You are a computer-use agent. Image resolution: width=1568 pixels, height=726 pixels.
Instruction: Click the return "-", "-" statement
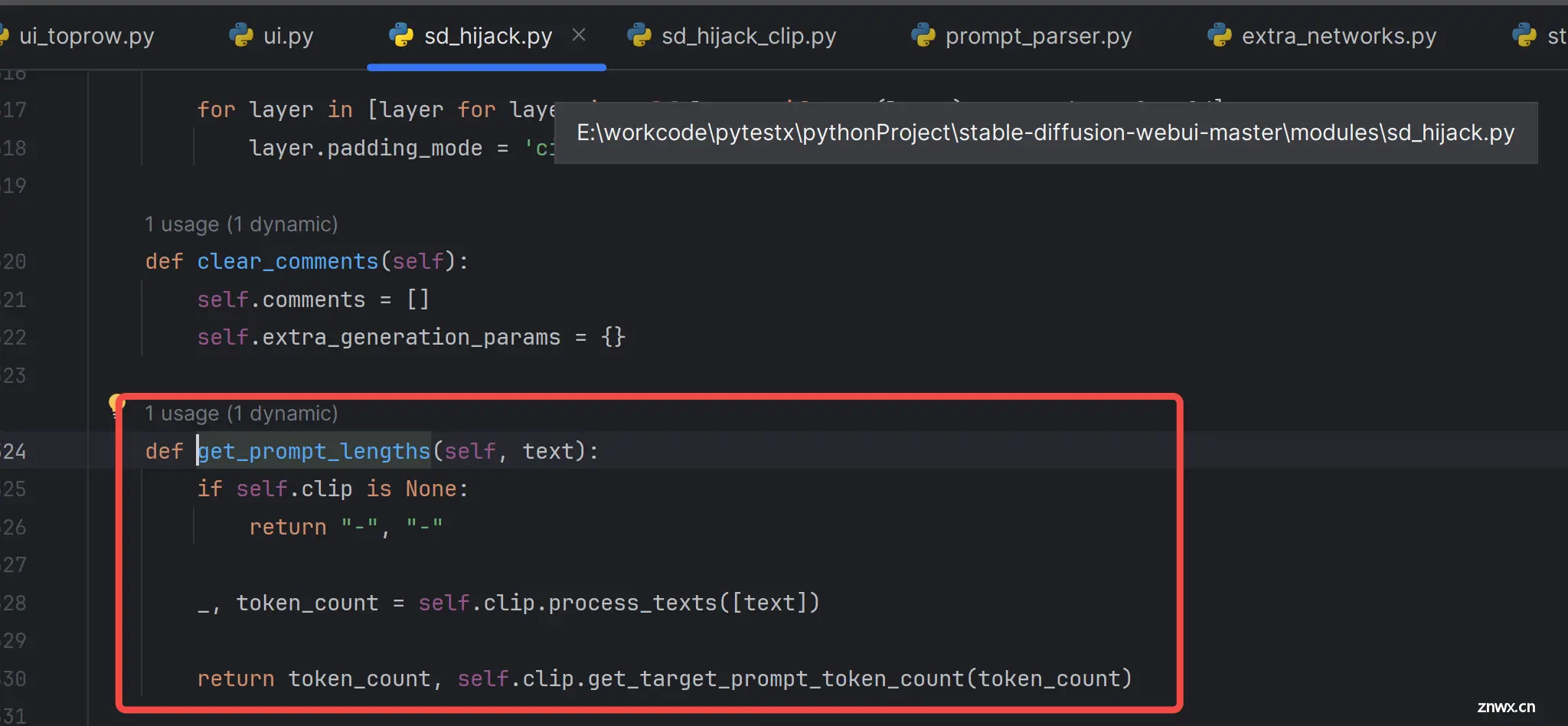(346, 527)
